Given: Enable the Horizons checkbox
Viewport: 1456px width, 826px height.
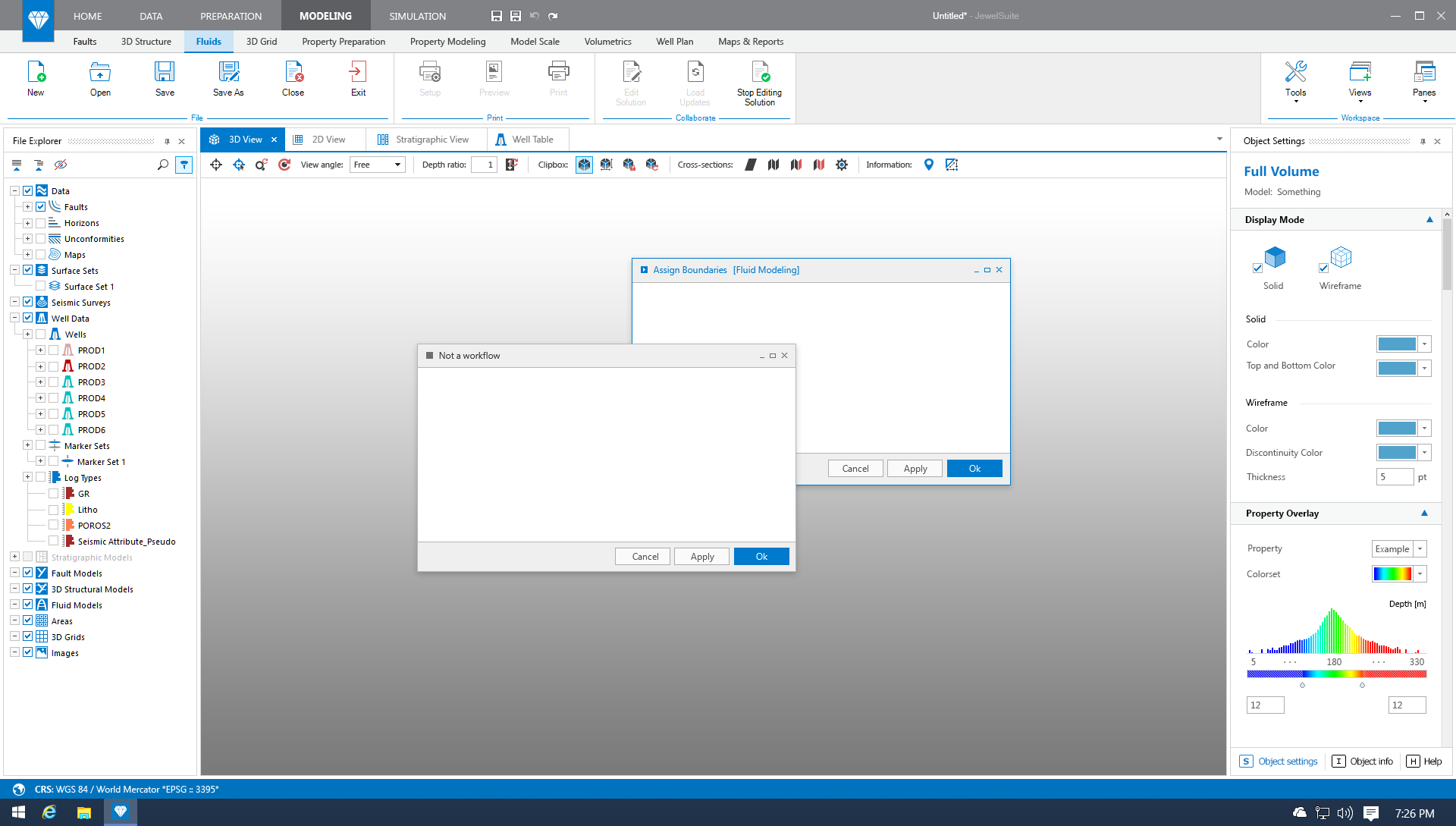Looking at the screenshot, I should pyautogui.click(x=41, y=222).
